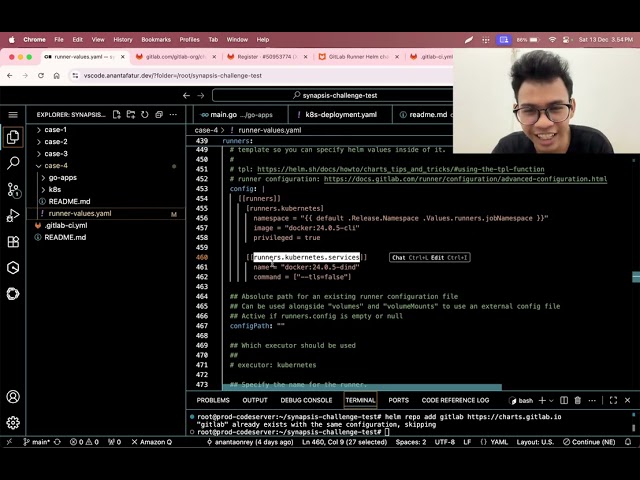Open Explorer more actions ellipsis

pyautogui.click(x=173, y=115)
